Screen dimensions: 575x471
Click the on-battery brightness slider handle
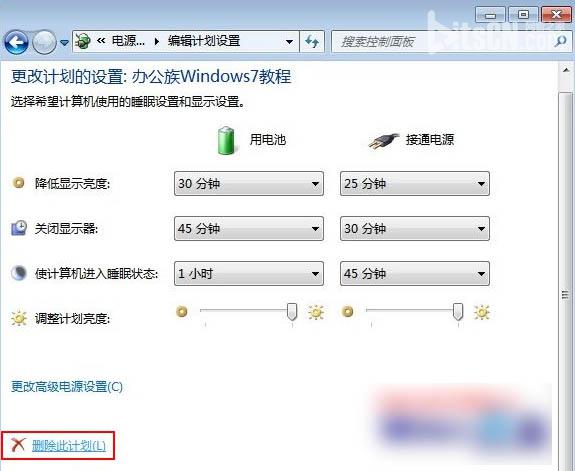click(292, 312)
